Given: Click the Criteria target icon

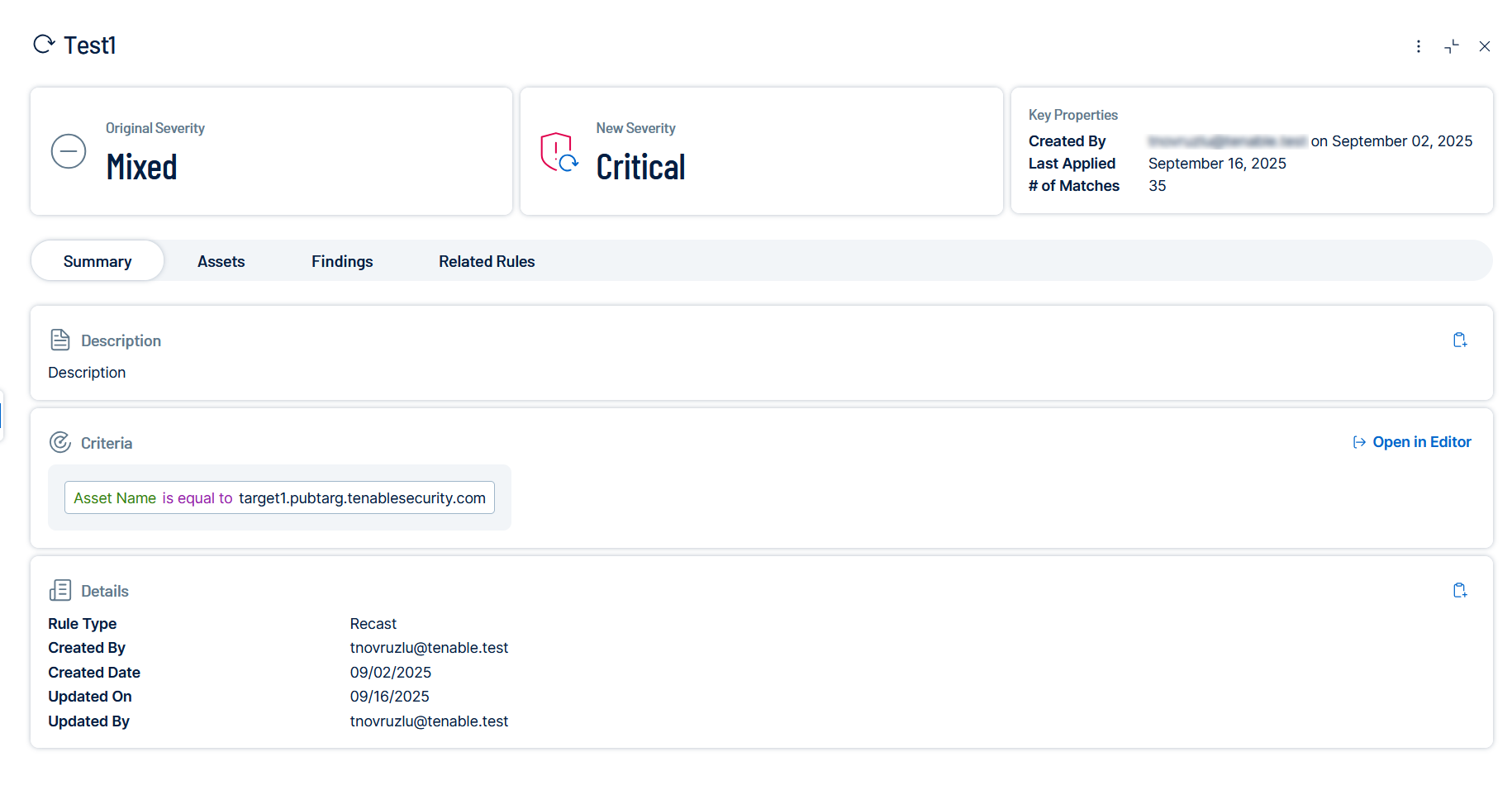Looking at the screenshot, I should 60,442.
